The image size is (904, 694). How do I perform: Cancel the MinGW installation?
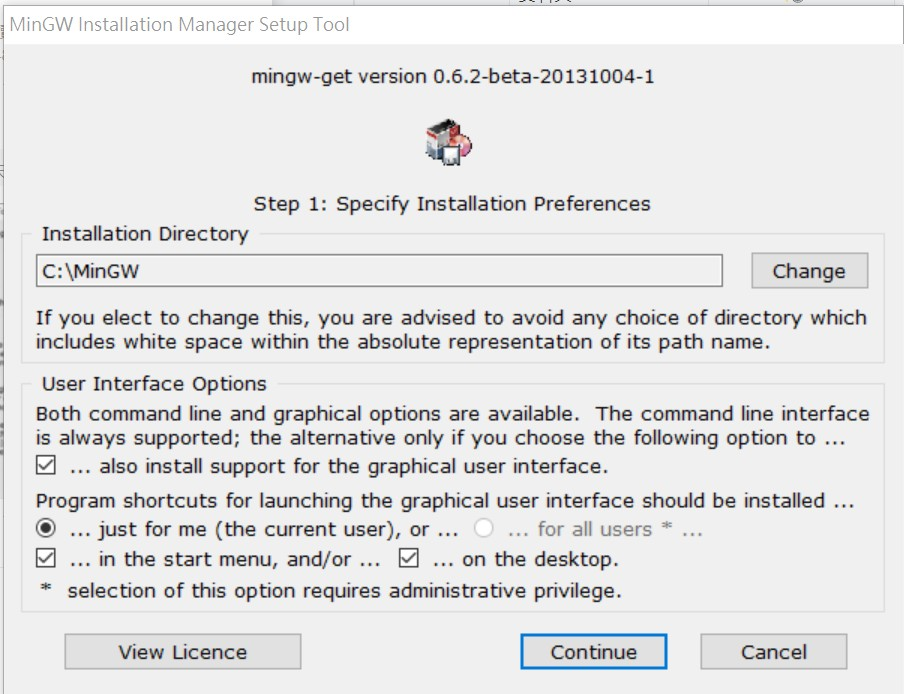[774, 652]
